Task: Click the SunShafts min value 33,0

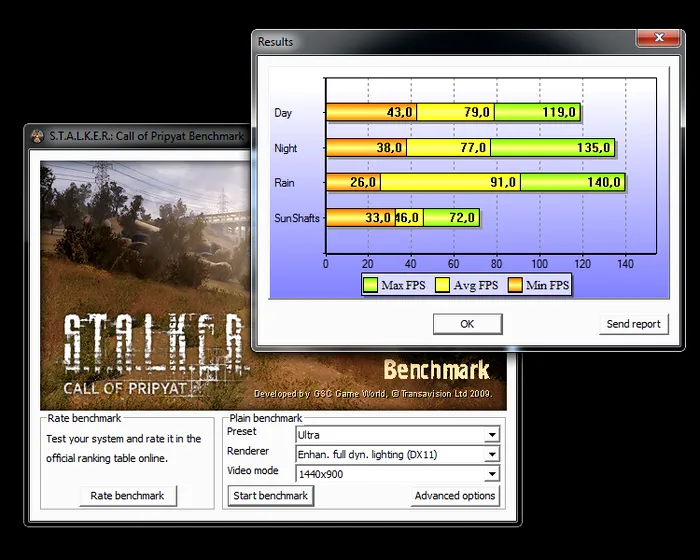Action: point(378,217)
